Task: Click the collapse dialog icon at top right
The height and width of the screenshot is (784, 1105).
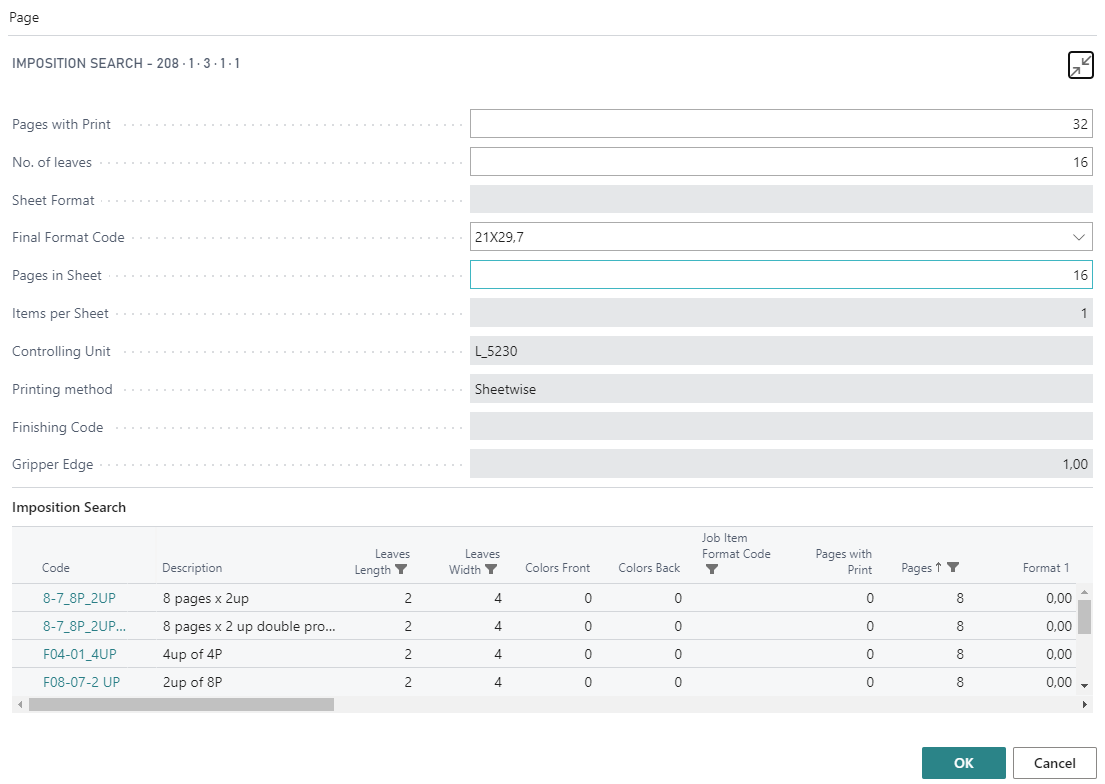Action: tap(1080, 65)
